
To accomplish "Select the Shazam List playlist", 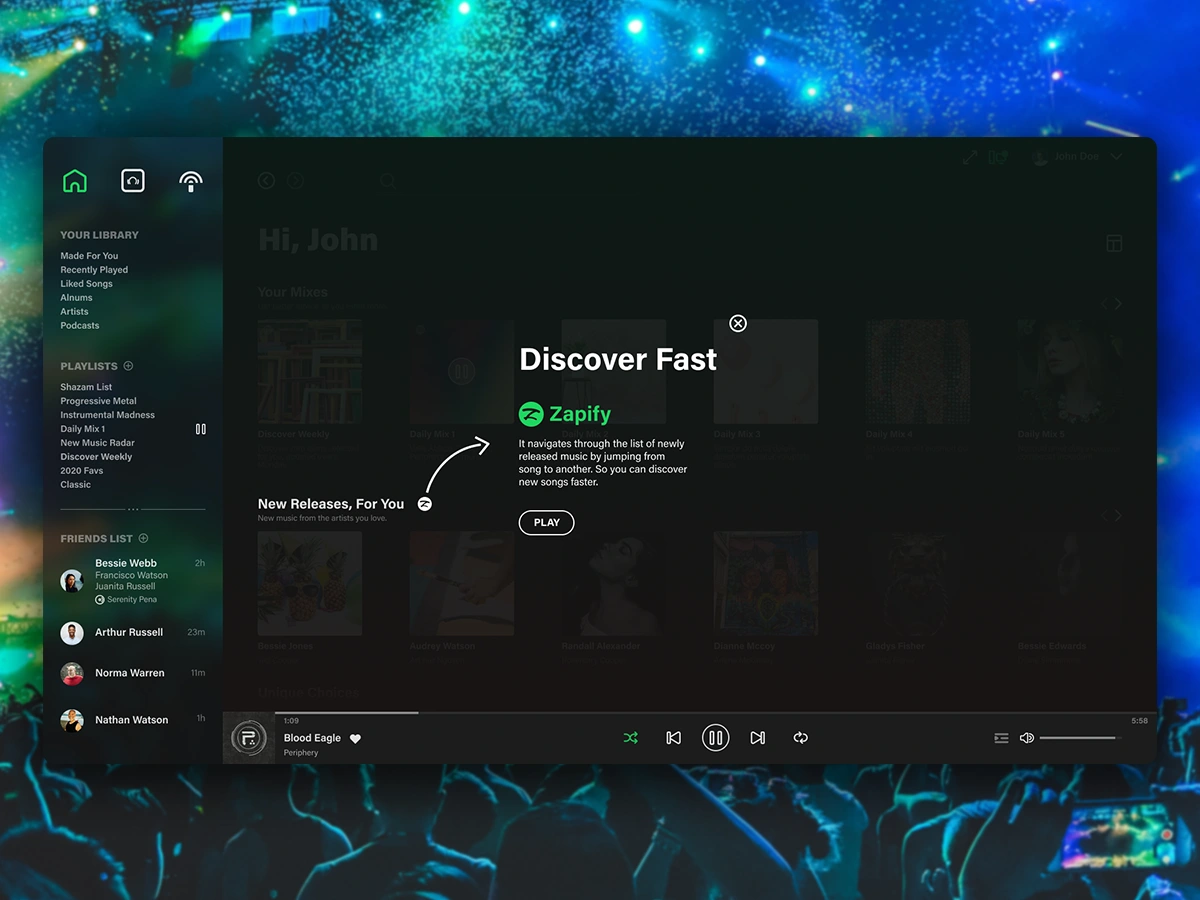I will point(86,387).
